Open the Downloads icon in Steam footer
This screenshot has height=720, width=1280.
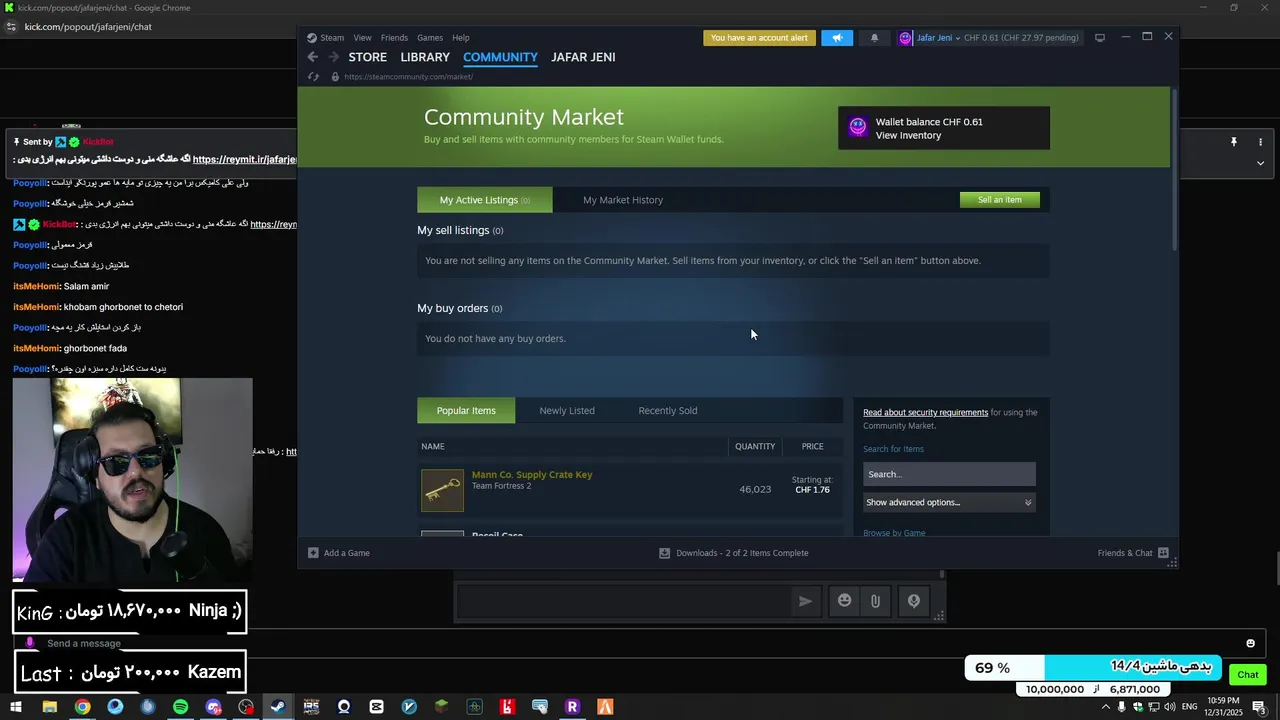[x=664, y=552]
